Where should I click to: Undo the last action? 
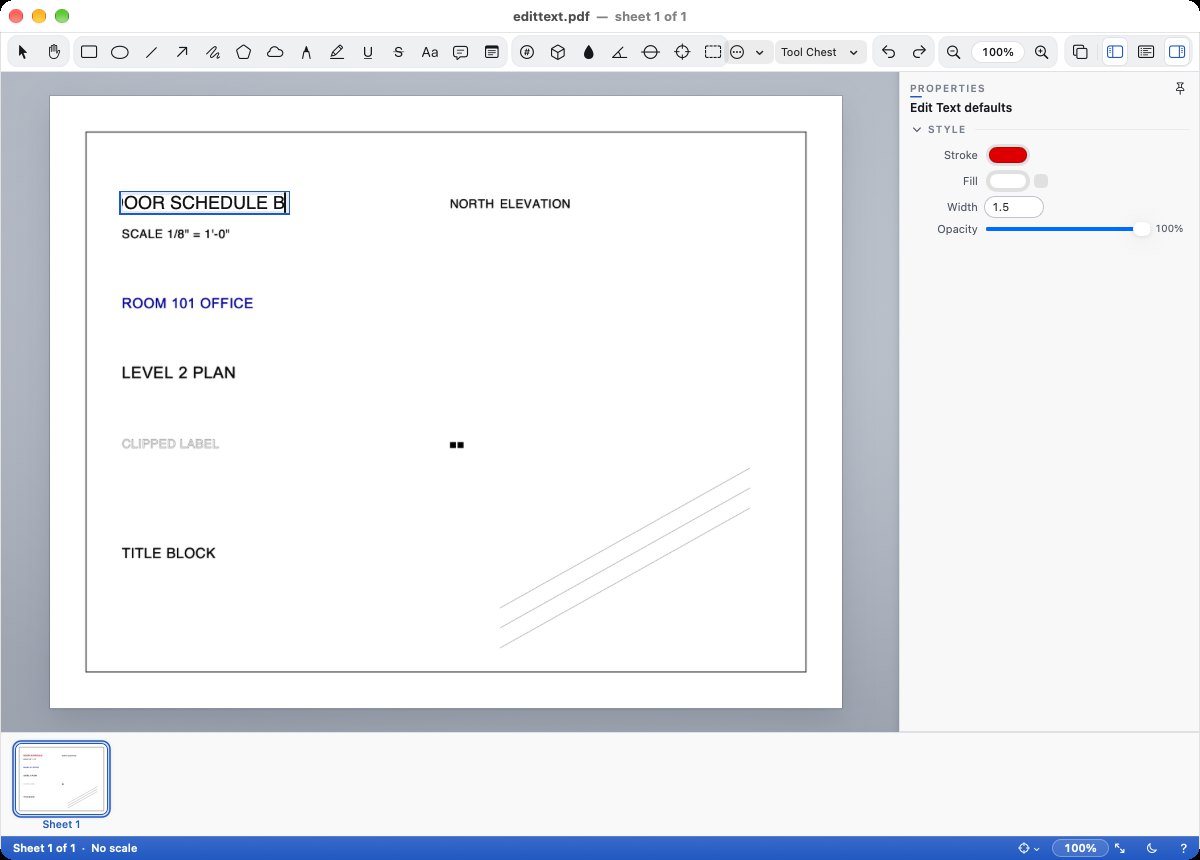coord(889,52)
